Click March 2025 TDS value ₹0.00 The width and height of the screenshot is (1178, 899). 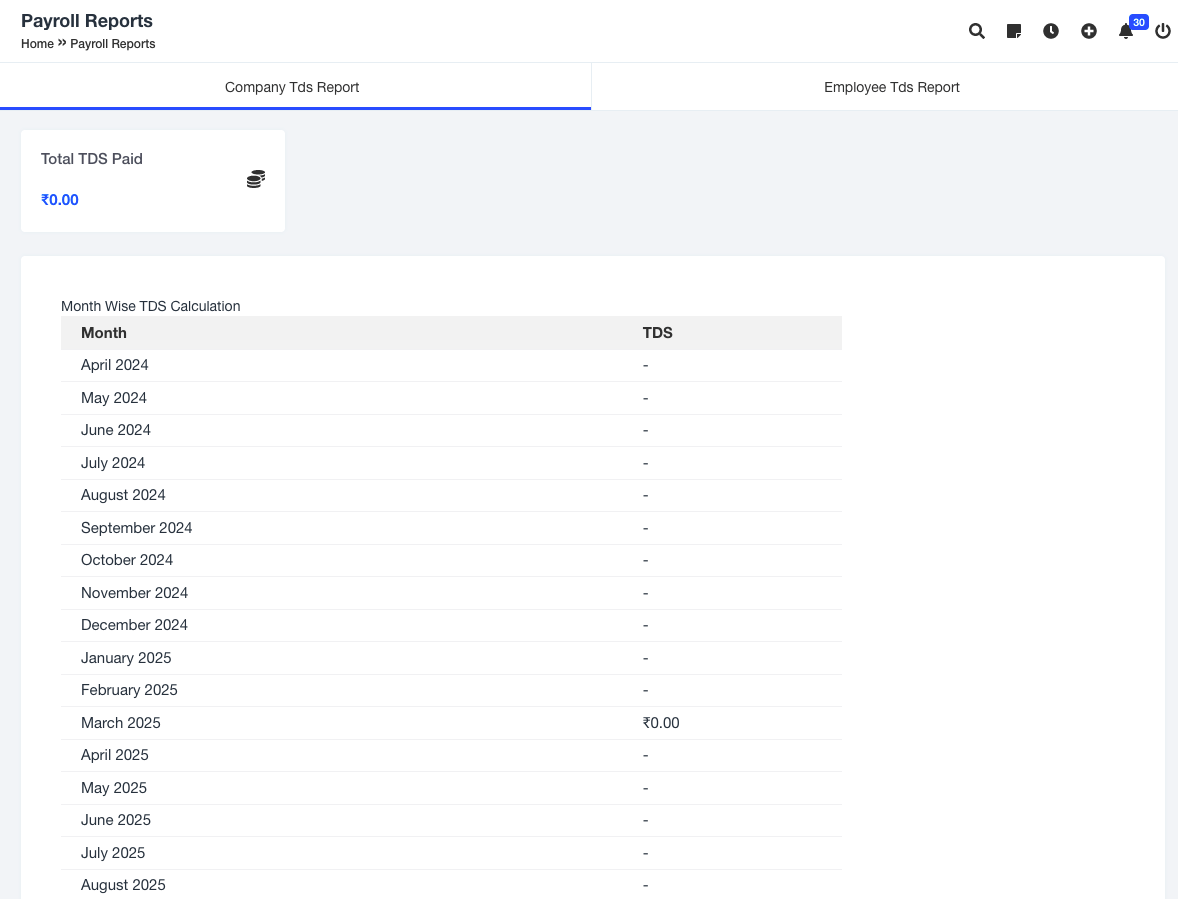click(x=661, y=723)
